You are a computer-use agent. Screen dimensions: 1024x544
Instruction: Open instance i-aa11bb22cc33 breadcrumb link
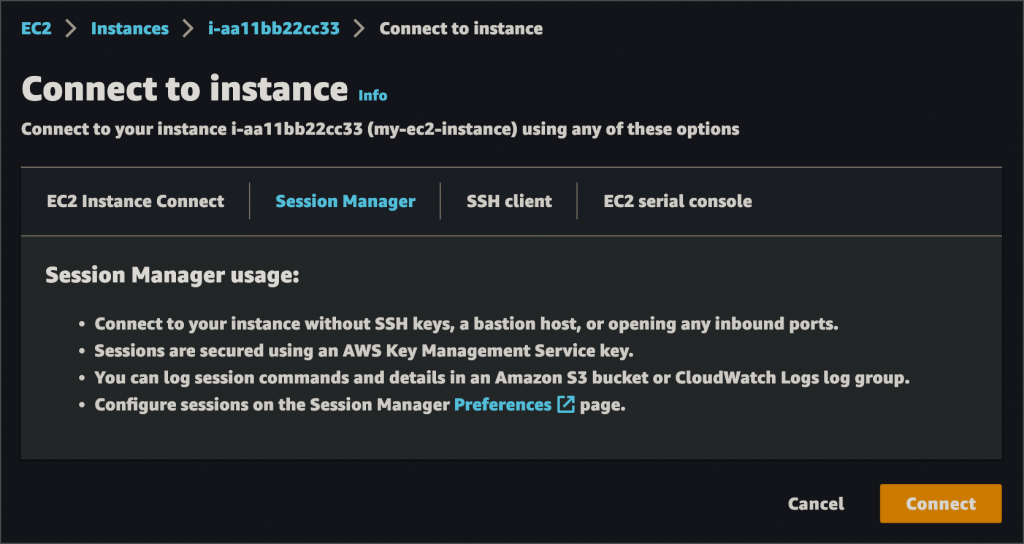coord(274,29)
